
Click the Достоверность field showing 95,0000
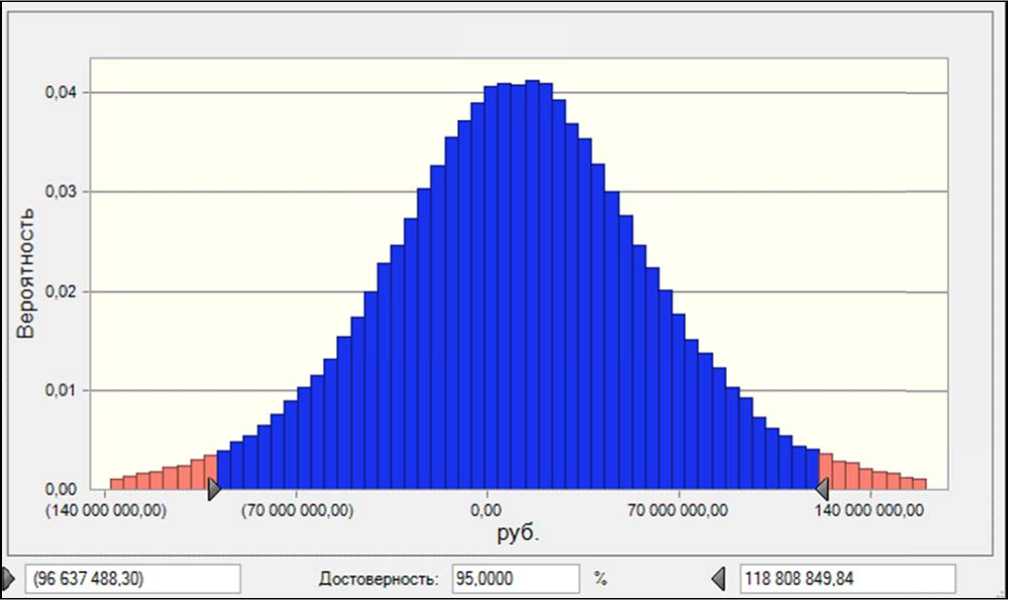(x=515, y=579)
